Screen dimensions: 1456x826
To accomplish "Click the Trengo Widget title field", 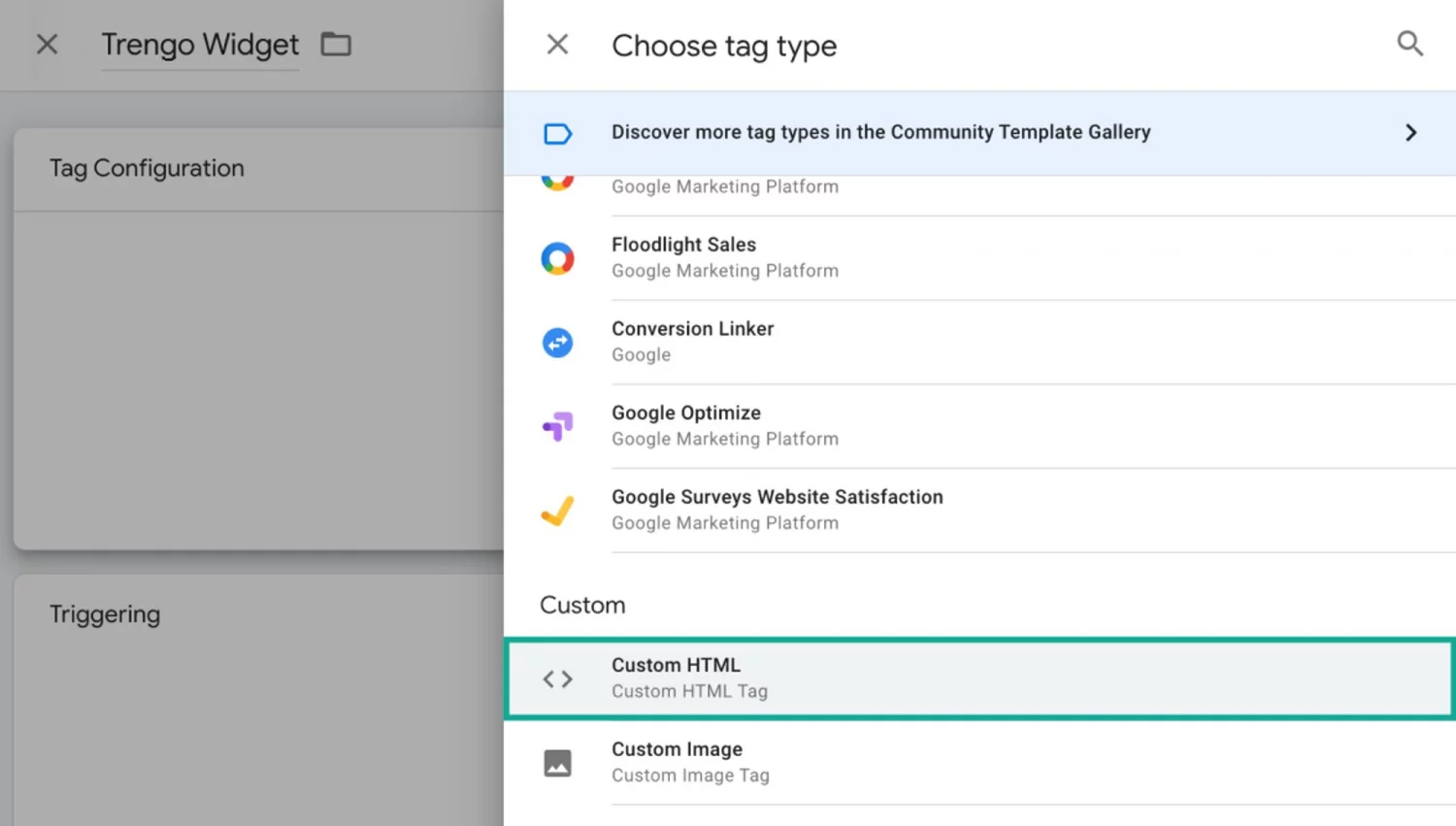I will point(200,45).
